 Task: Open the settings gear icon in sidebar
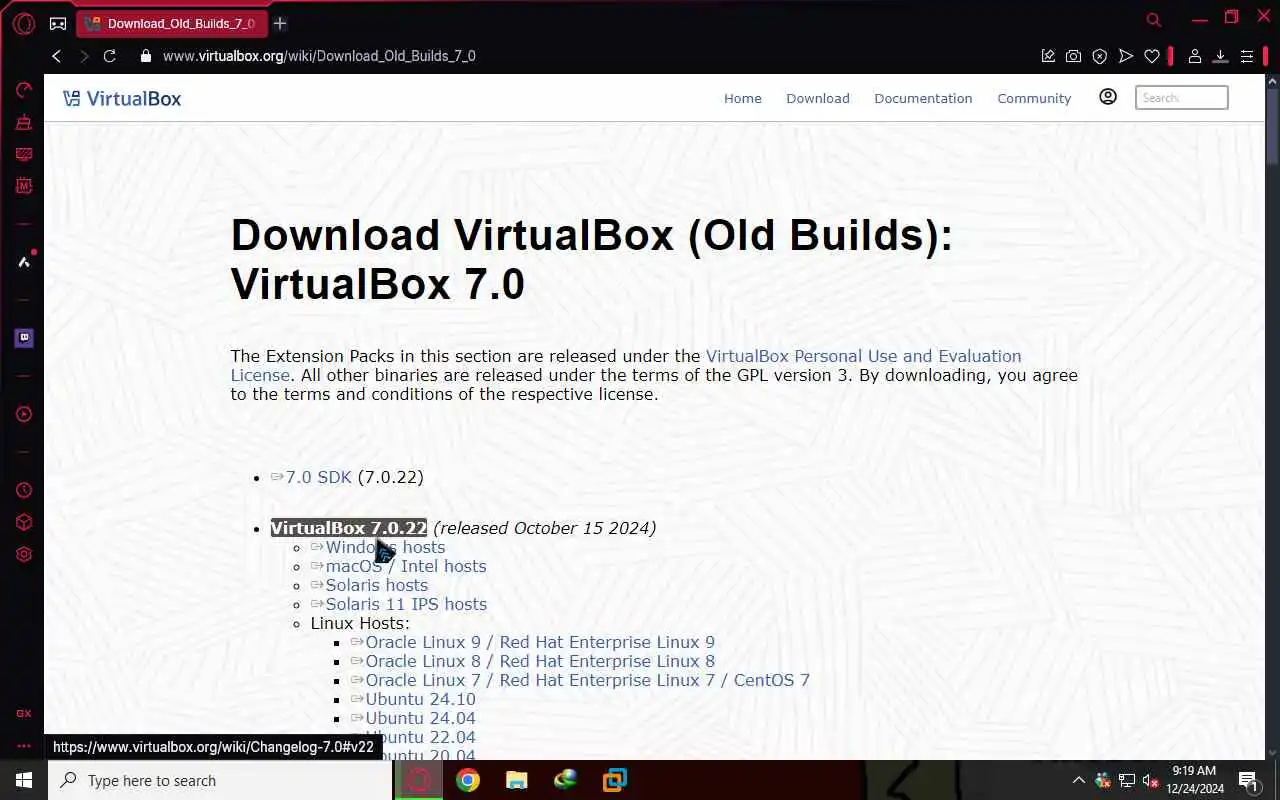(x=24, y=554)
